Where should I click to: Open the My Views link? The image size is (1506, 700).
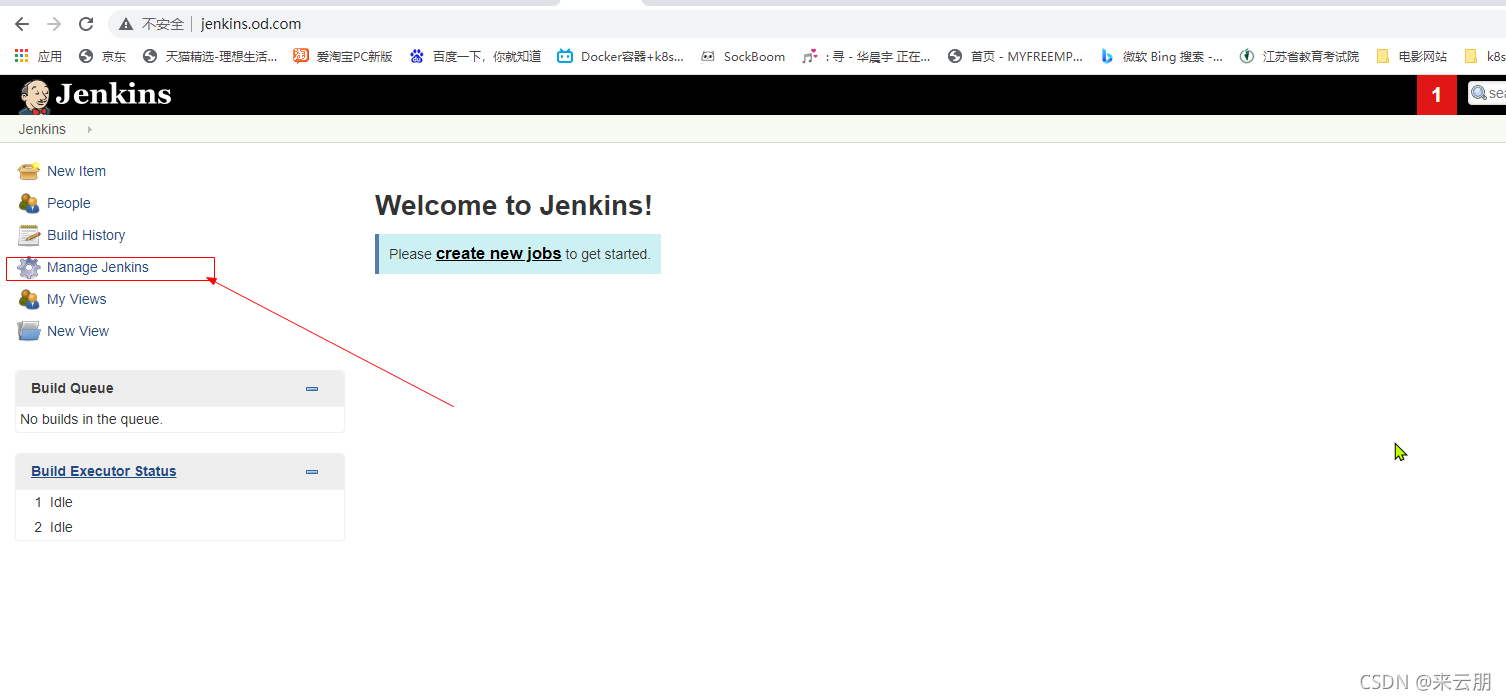[77, 299]
